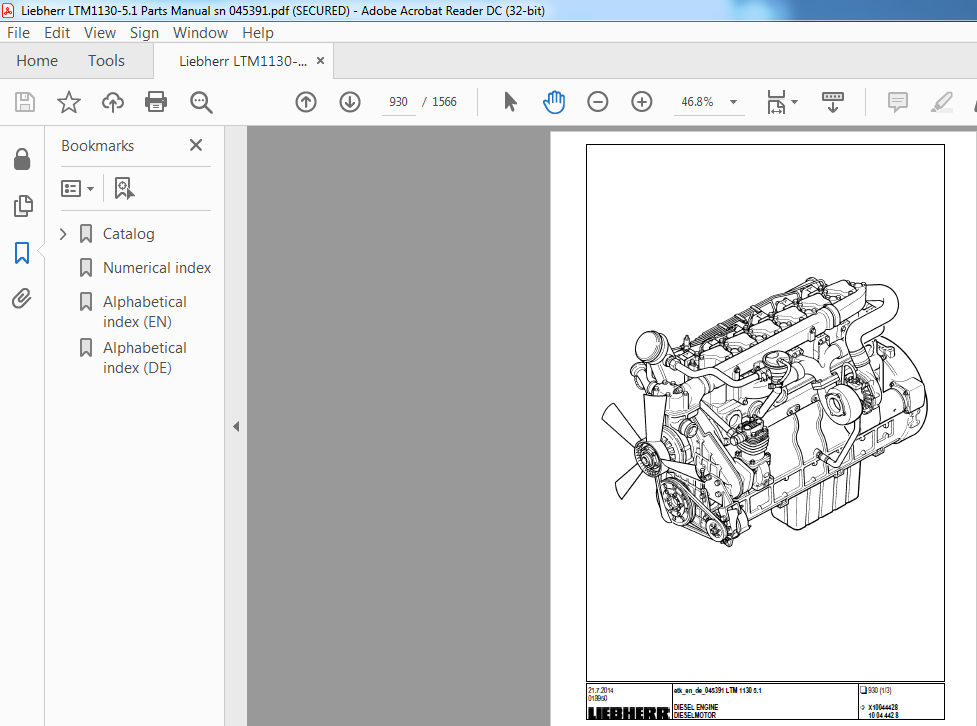Open the Edit menu

click(x=57, y=32)
